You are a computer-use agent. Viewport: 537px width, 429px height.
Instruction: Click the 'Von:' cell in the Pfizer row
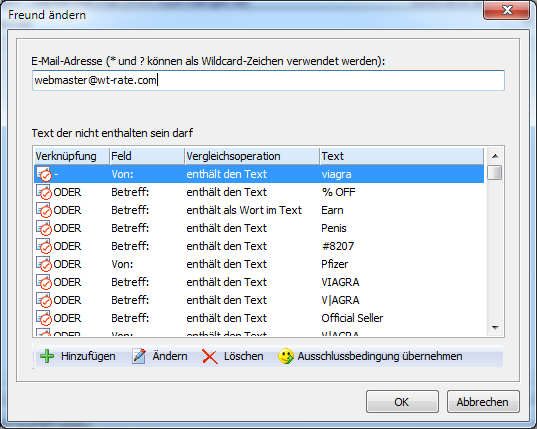pyautogui.click(x=122, y=264)
